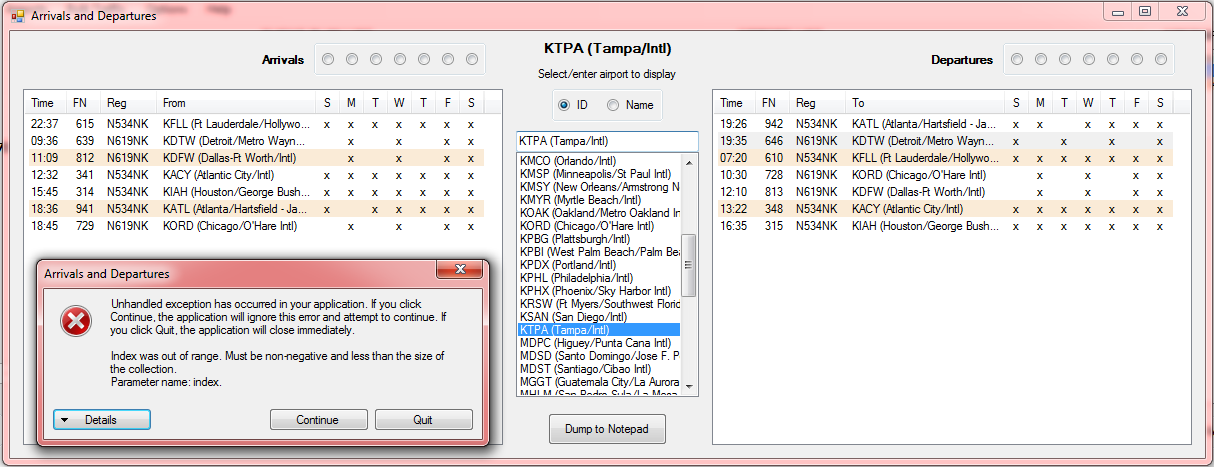Select KPHX (Phoenix/Sky Harbor Intl) in the list
Image resolution: width=1214 pixels, height=467 pixels.
click(x=599, y=291)
